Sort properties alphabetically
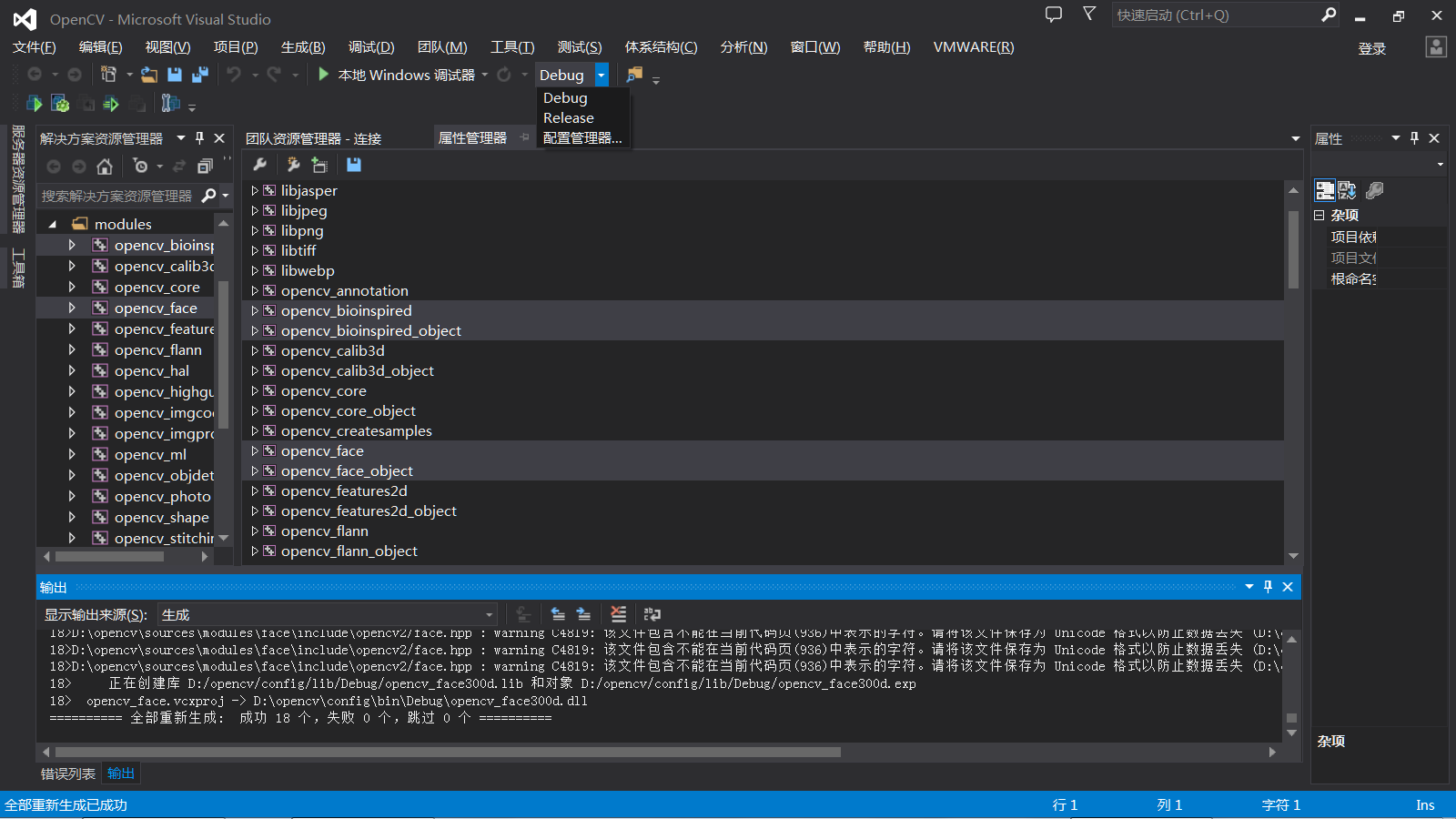This screenshot has width=1456, height=819. coord(1348,190)
